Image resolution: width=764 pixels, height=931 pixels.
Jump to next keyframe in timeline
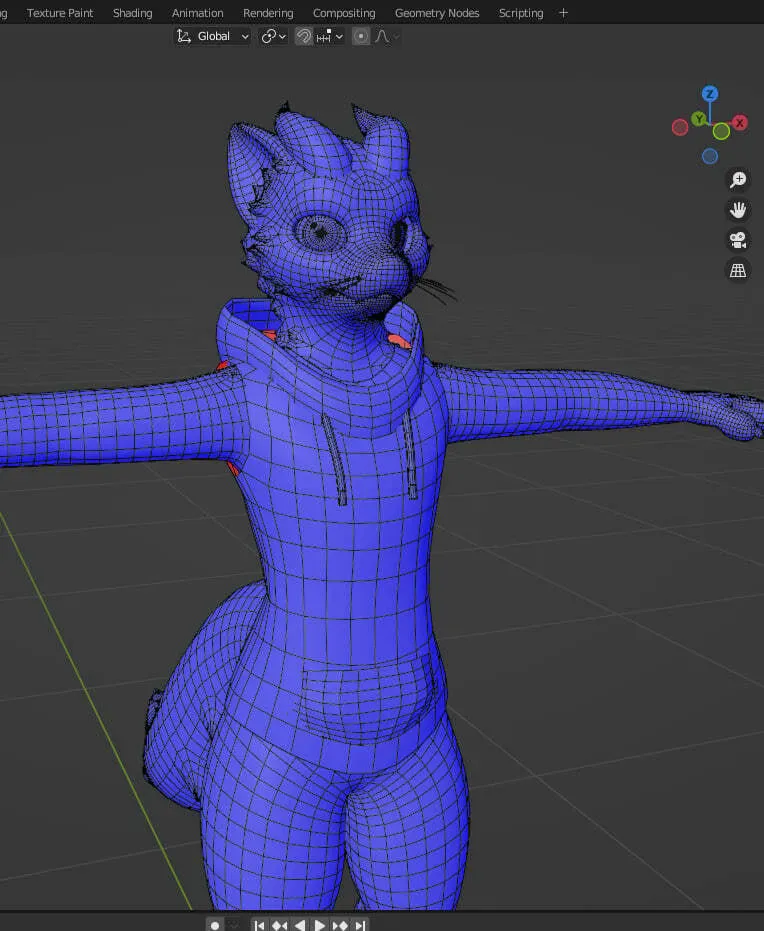340,925
